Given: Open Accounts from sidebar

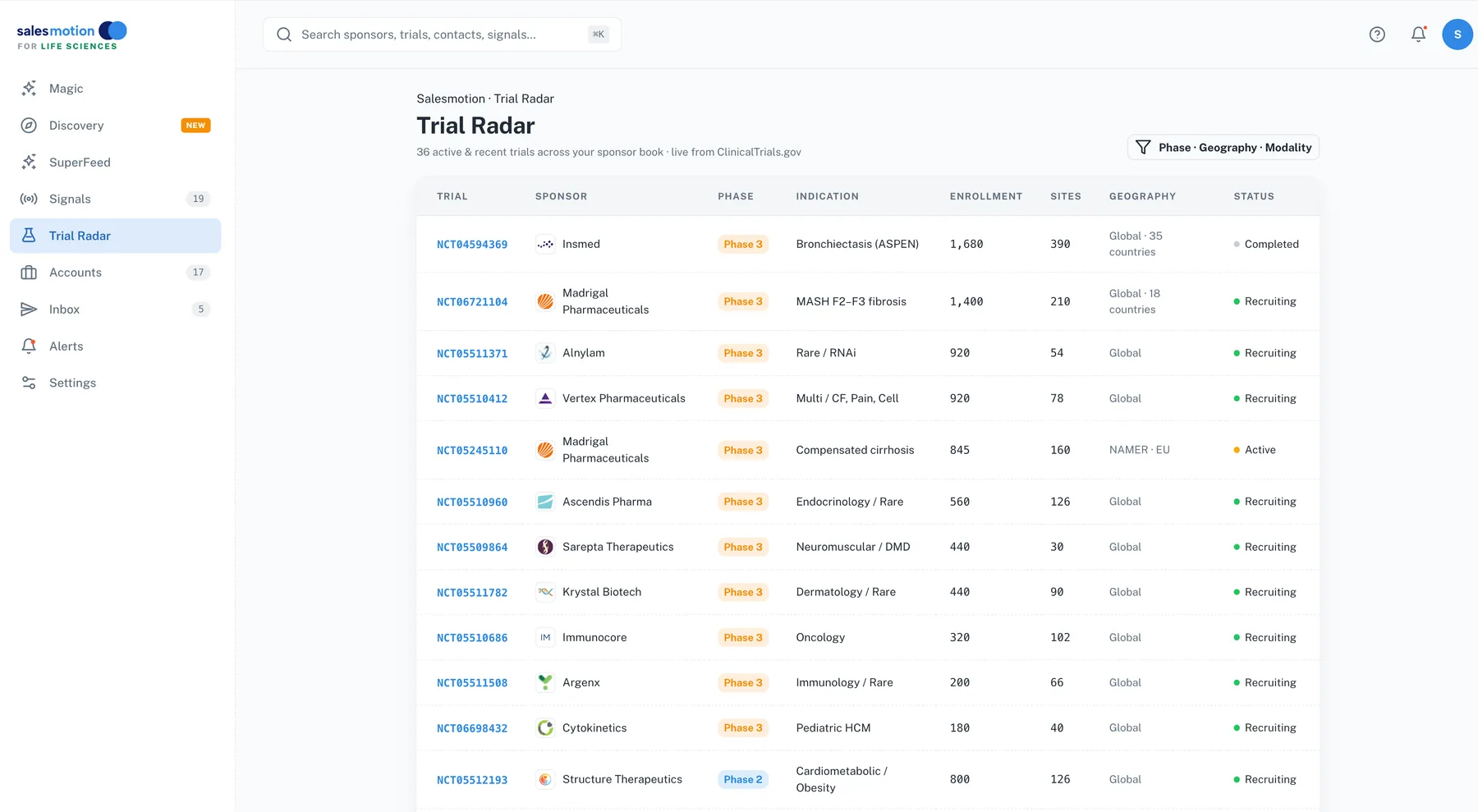Looking at the screenshot, I should click(x=115, y=273).
